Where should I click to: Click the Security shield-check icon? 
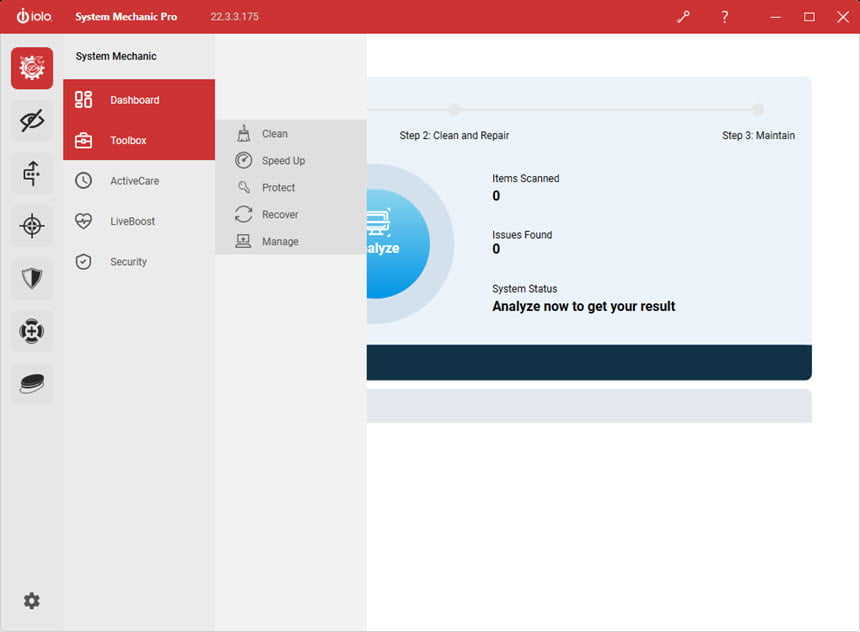(x=83, y=262)
